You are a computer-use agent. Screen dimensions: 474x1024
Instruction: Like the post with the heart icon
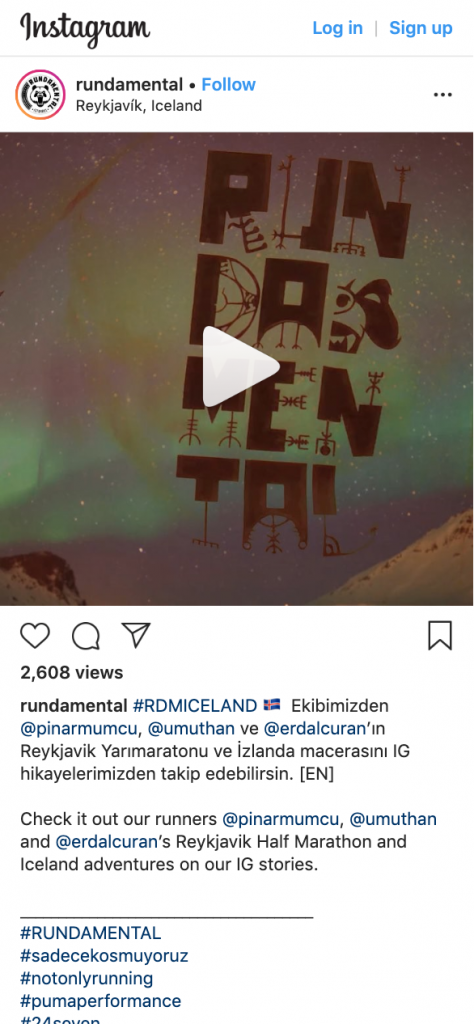point(35,635)
